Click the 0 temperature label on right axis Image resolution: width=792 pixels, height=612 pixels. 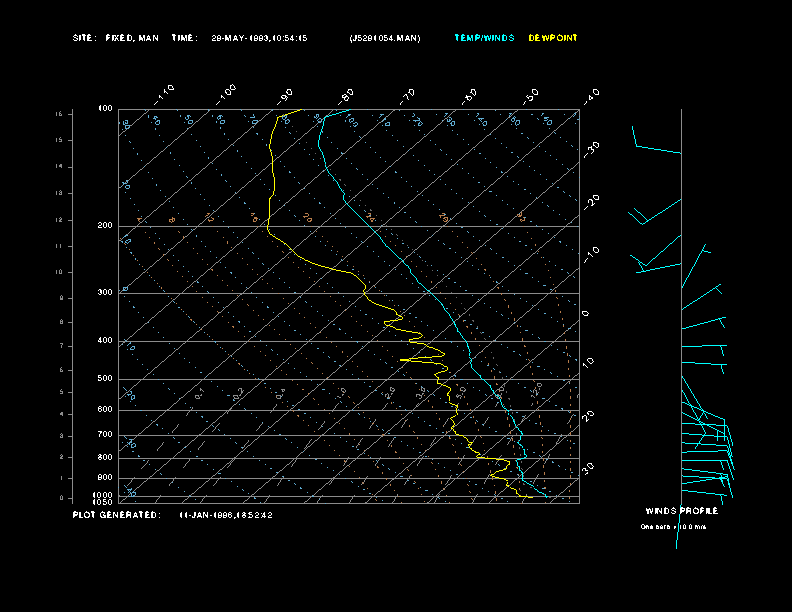[585, 314]
